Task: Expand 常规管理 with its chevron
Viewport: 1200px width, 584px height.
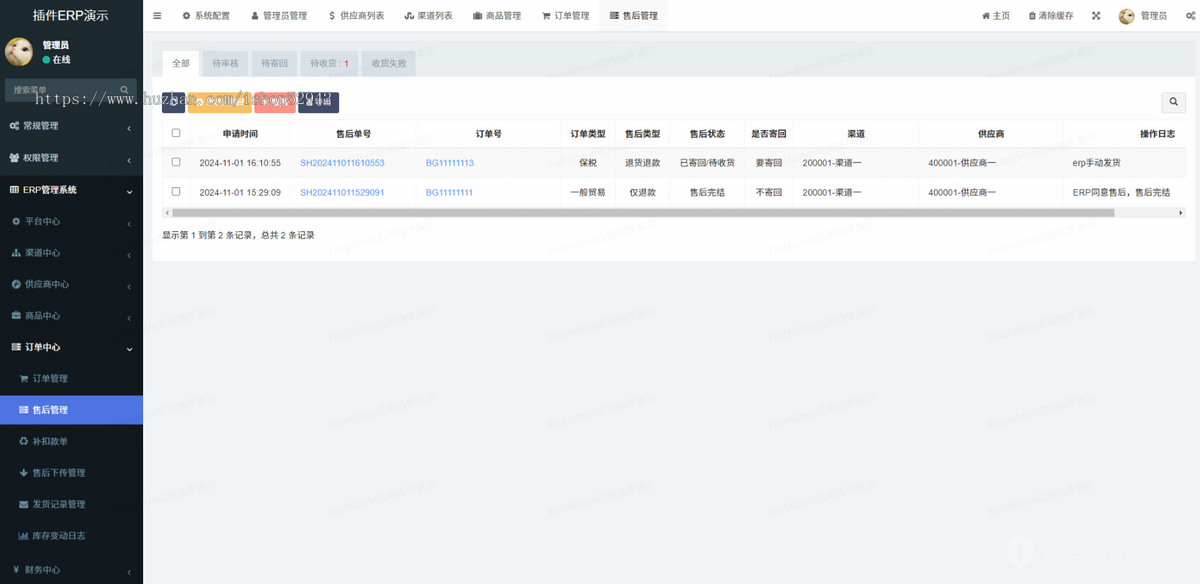Action: (129, 127)
